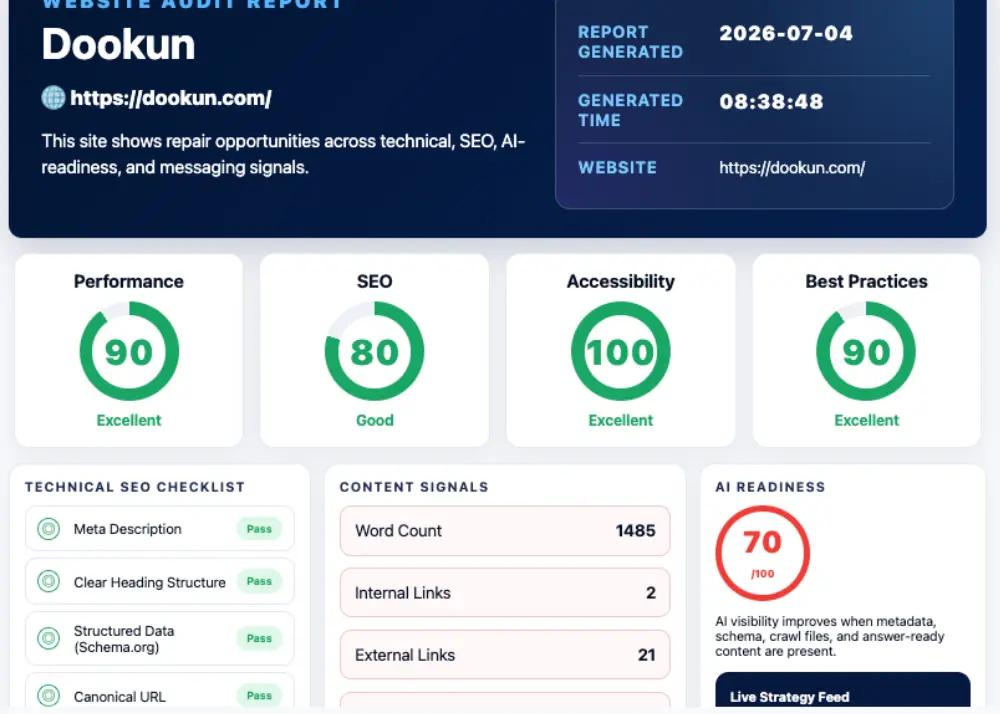Click the Excellent label under Best Practices

[866, 420]
